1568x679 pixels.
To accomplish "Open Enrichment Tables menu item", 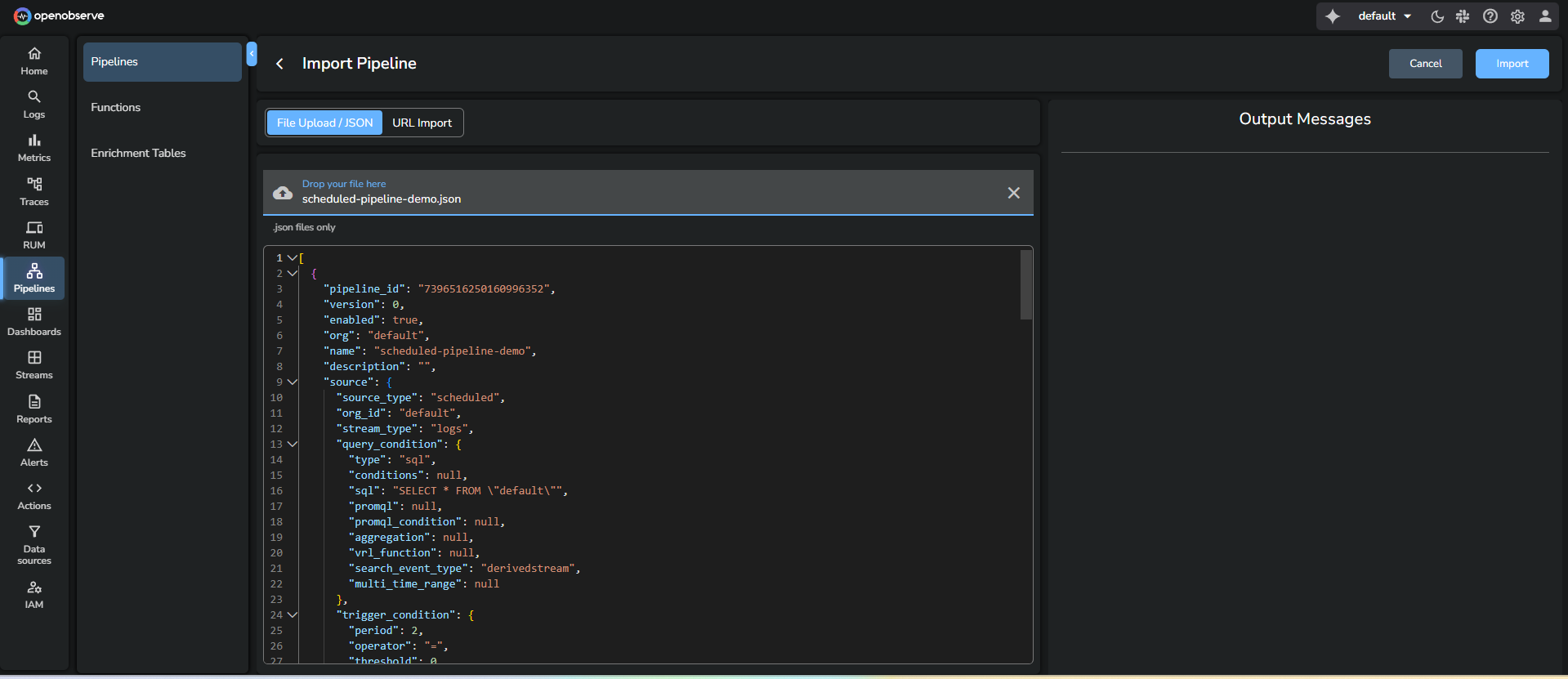I will 138,153.
